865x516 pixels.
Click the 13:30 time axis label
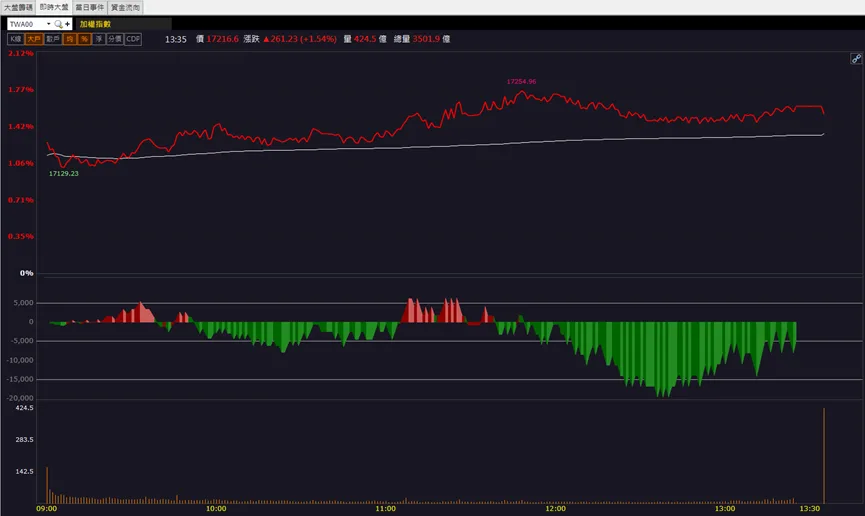point(809,509)
